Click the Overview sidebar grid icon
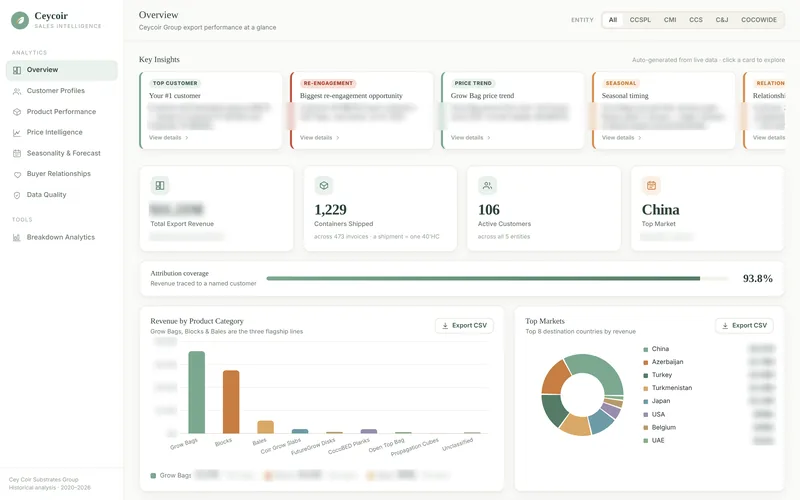The image size is (800, 500). pos(17,70)
